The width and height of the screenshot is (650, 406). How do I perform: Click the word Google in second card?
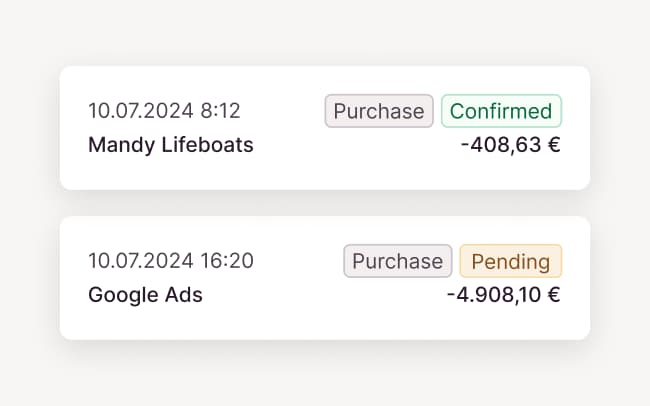click(123, 295)
